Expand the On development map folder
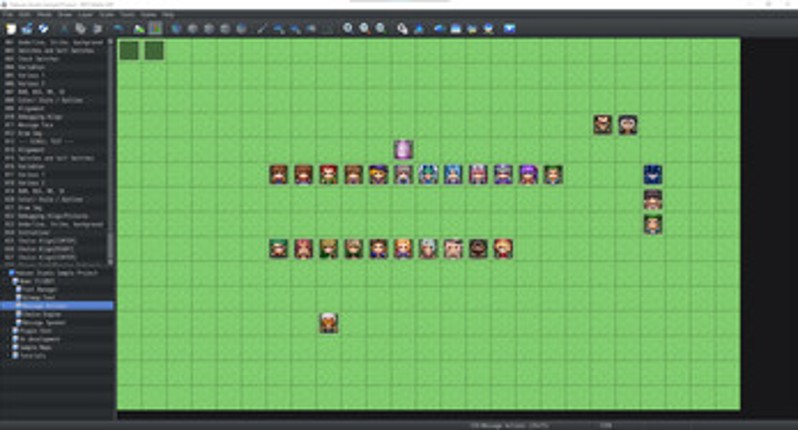798x430 pixels. point(9,339)
